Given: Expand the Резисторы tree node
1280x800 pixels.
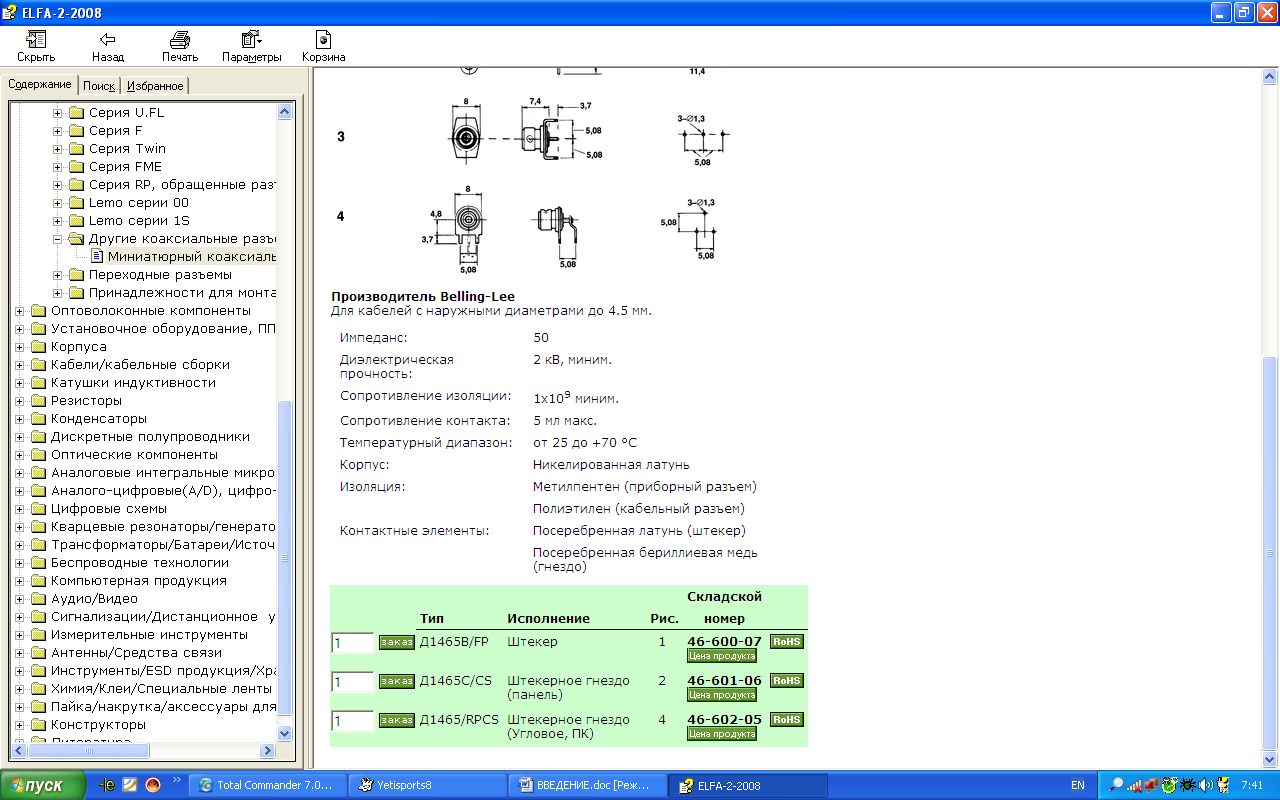Looking at the screenshot, I should pyautogui.click(x=19, y=401).
